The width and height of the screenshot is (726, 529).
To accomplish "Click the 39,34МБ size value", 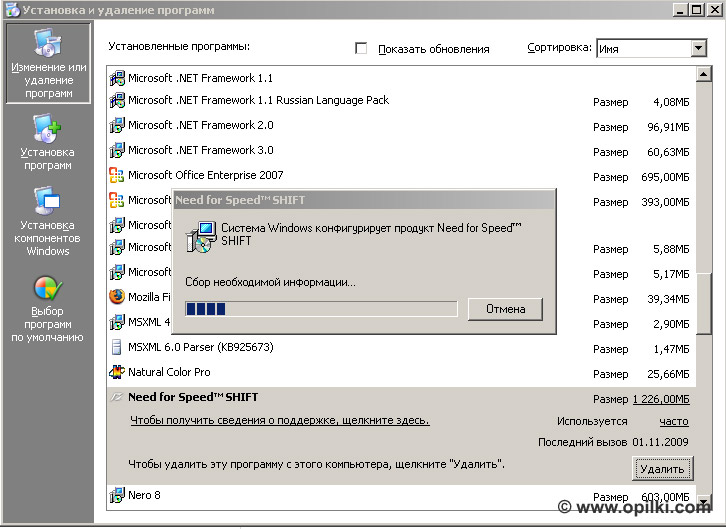I will (x=668, y=299).
